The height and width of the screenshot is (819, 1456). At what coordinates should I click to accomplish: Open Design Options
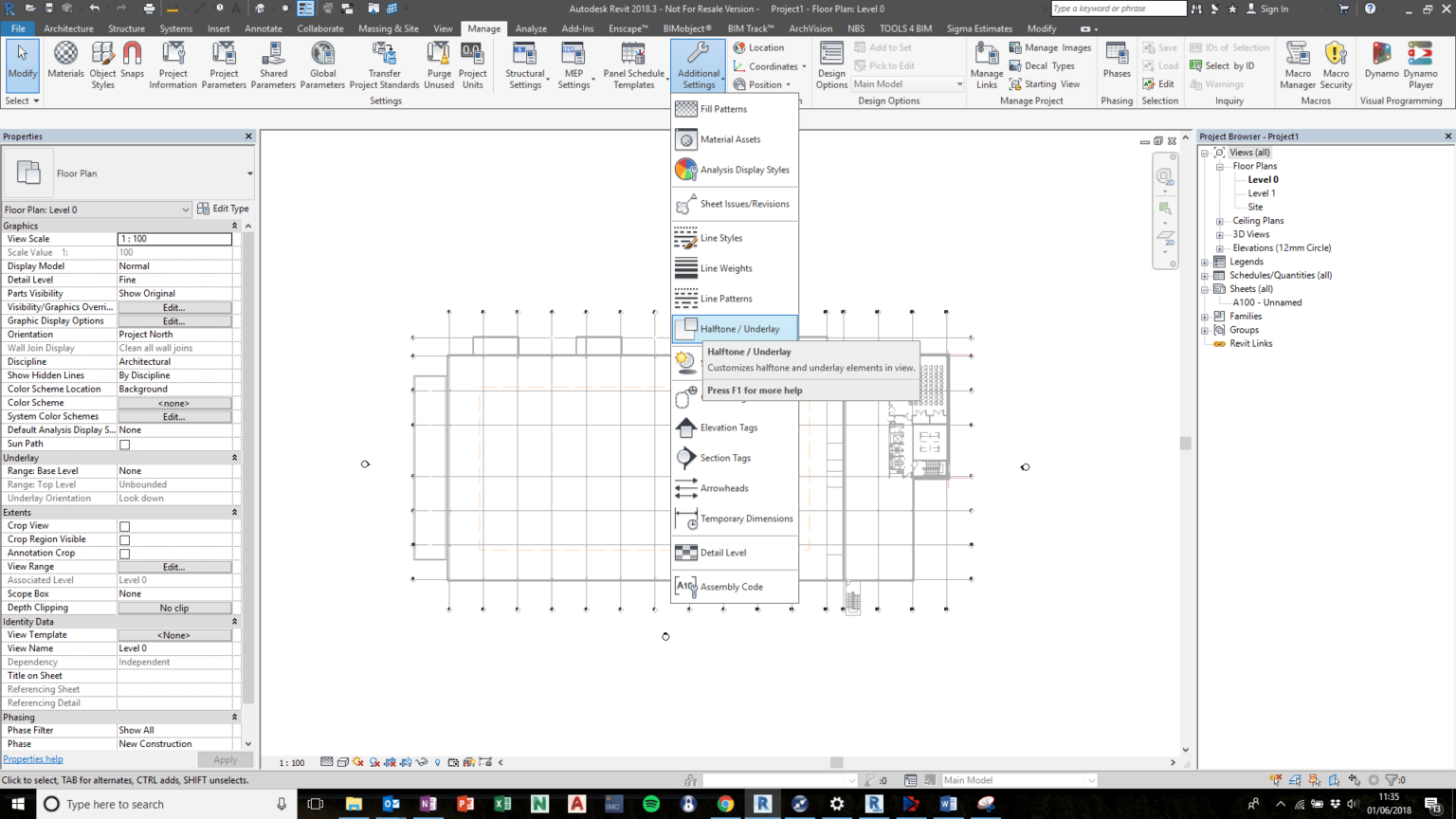(x=831, y=64)
